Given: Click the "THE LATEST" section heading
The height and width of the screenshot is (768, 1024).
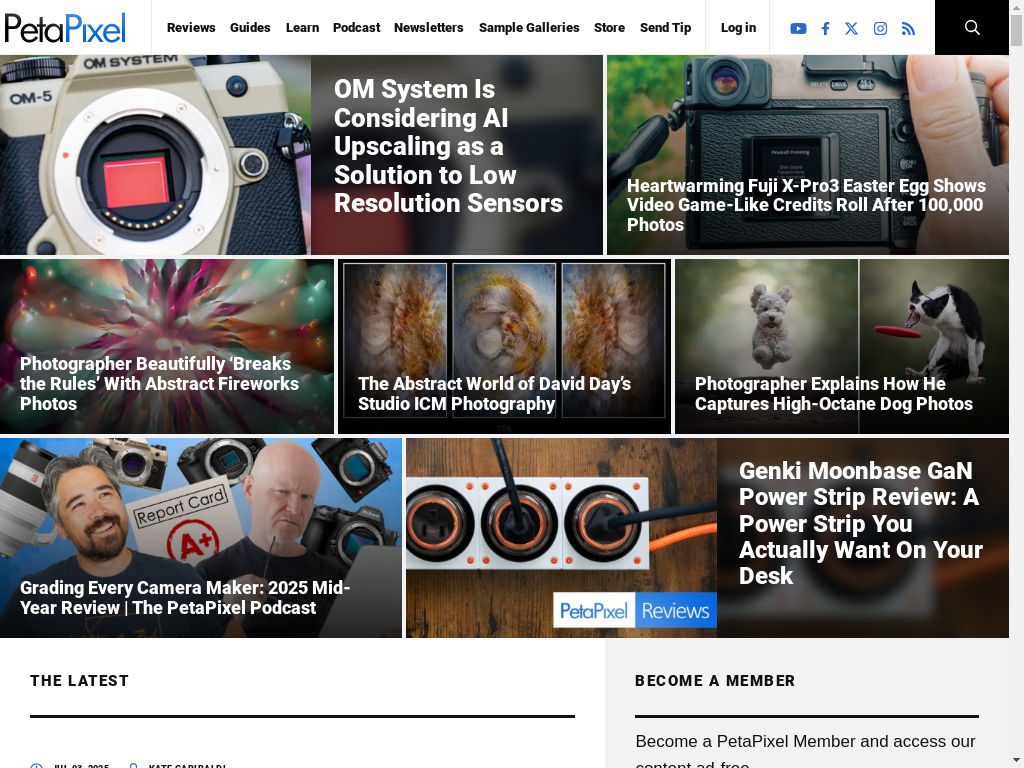Looking at the screenshot, I should [80, 680].
